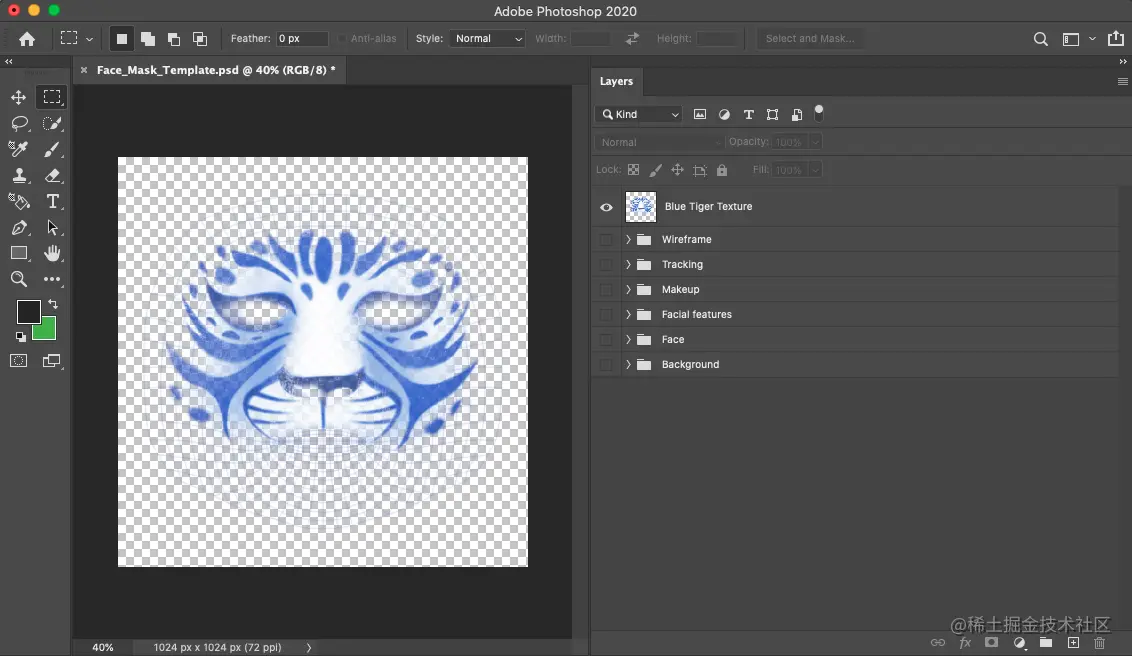
Task: Show the Makeup group
Action: click(606, 289)
